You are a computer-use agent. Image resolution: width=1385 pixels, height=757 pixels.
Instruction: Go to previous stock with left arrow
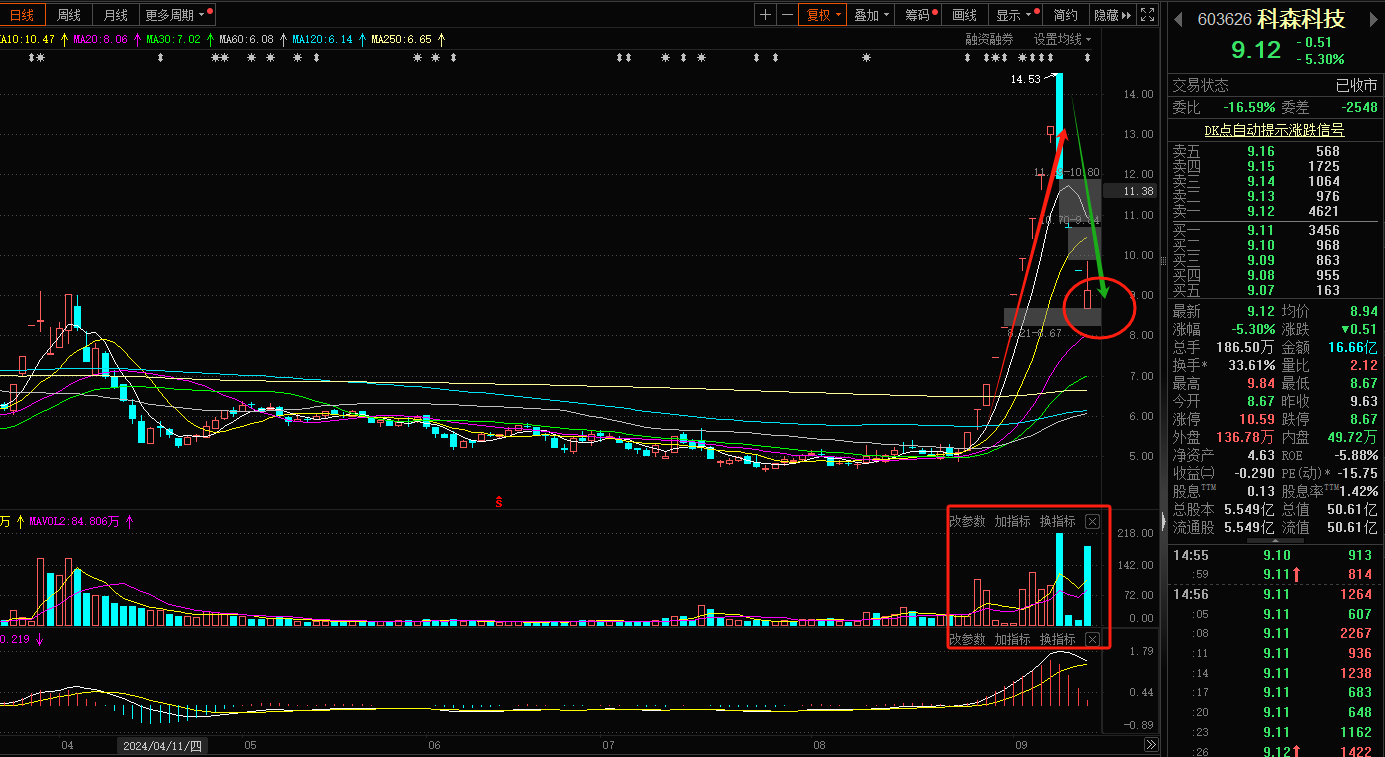1179,20
